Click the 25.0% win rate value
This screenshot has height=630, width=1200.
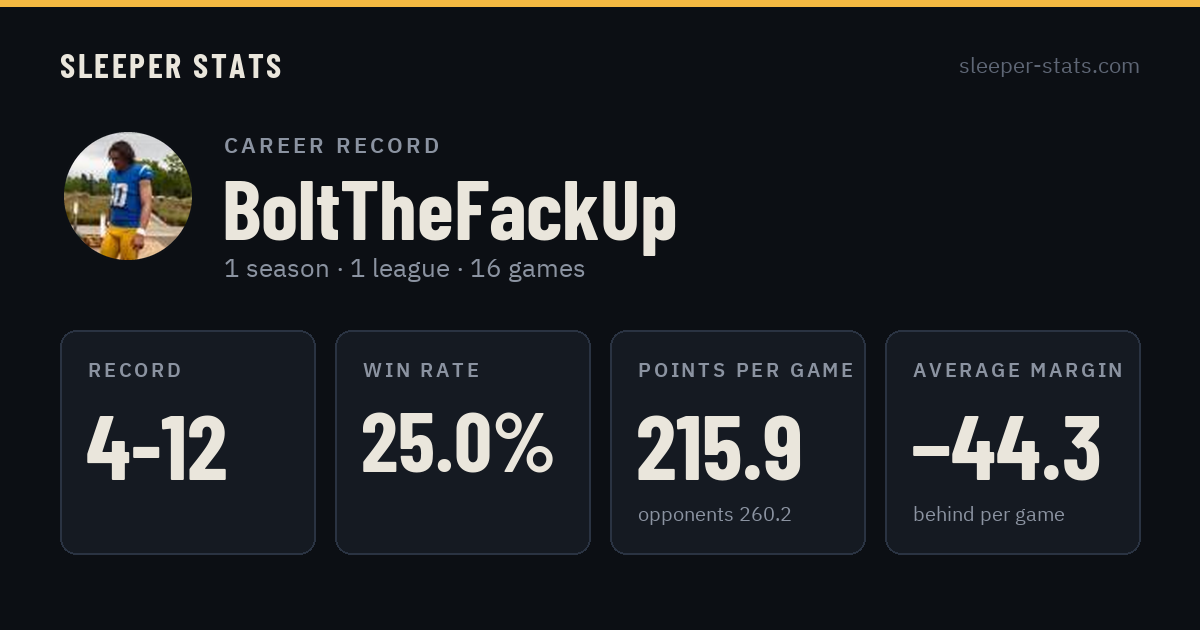click(x=457, y=441)
